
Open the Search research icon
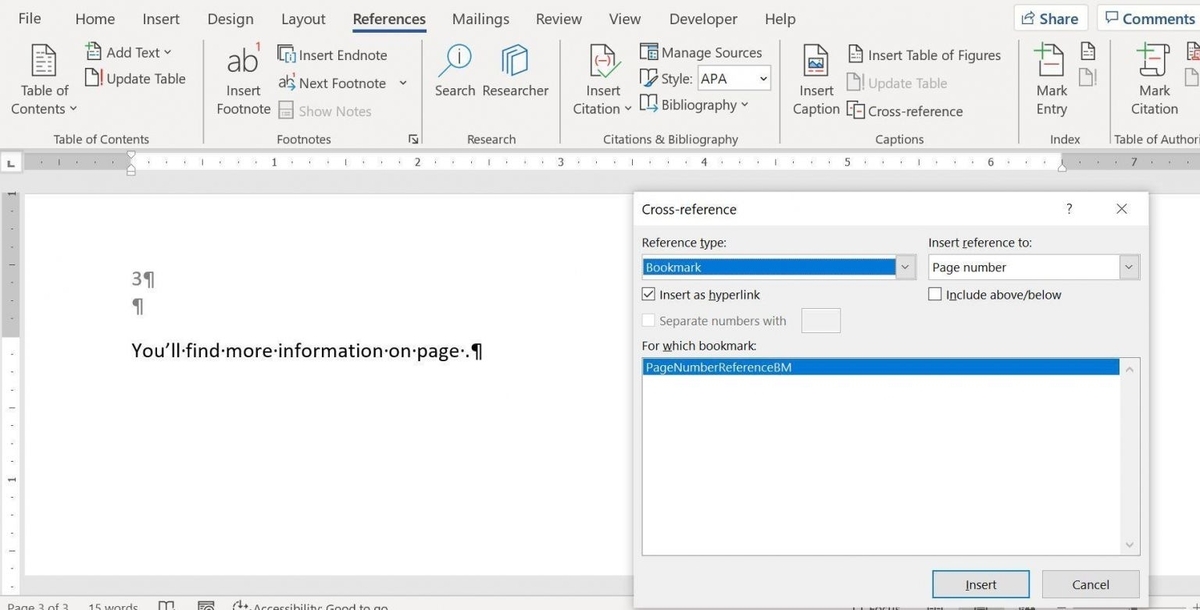(x=455, y=60)
